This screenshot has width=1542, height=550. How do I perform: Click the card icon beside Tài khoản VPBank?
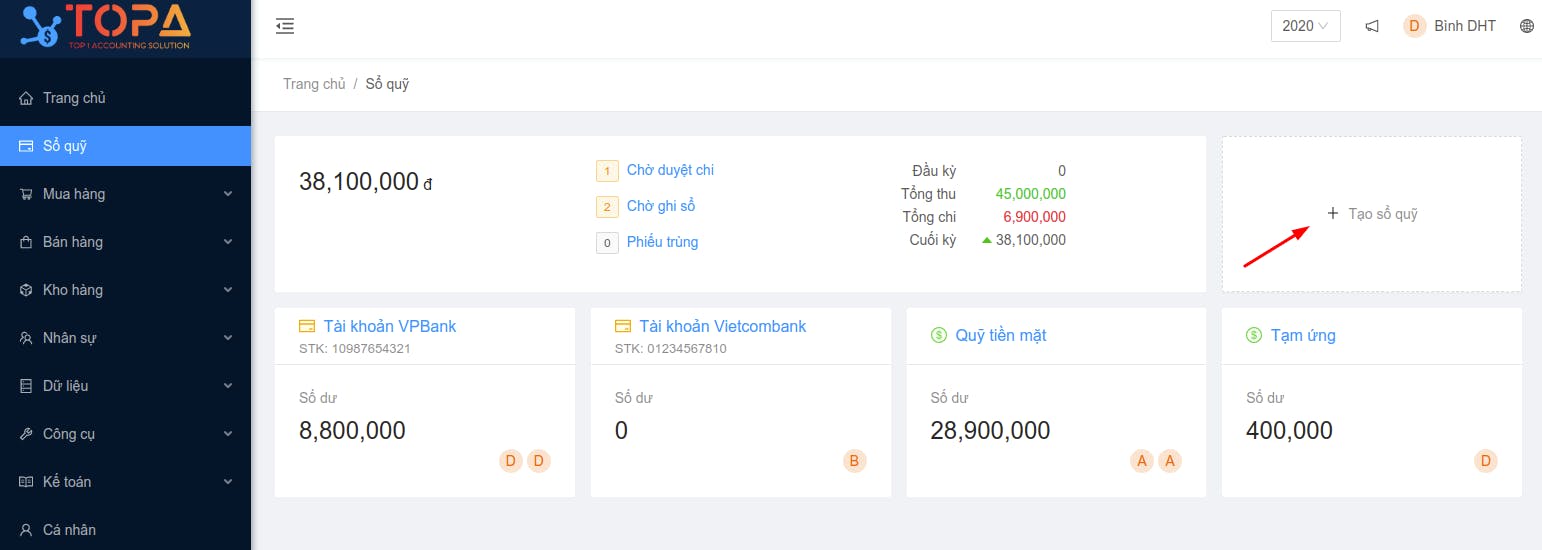(307, 326)
